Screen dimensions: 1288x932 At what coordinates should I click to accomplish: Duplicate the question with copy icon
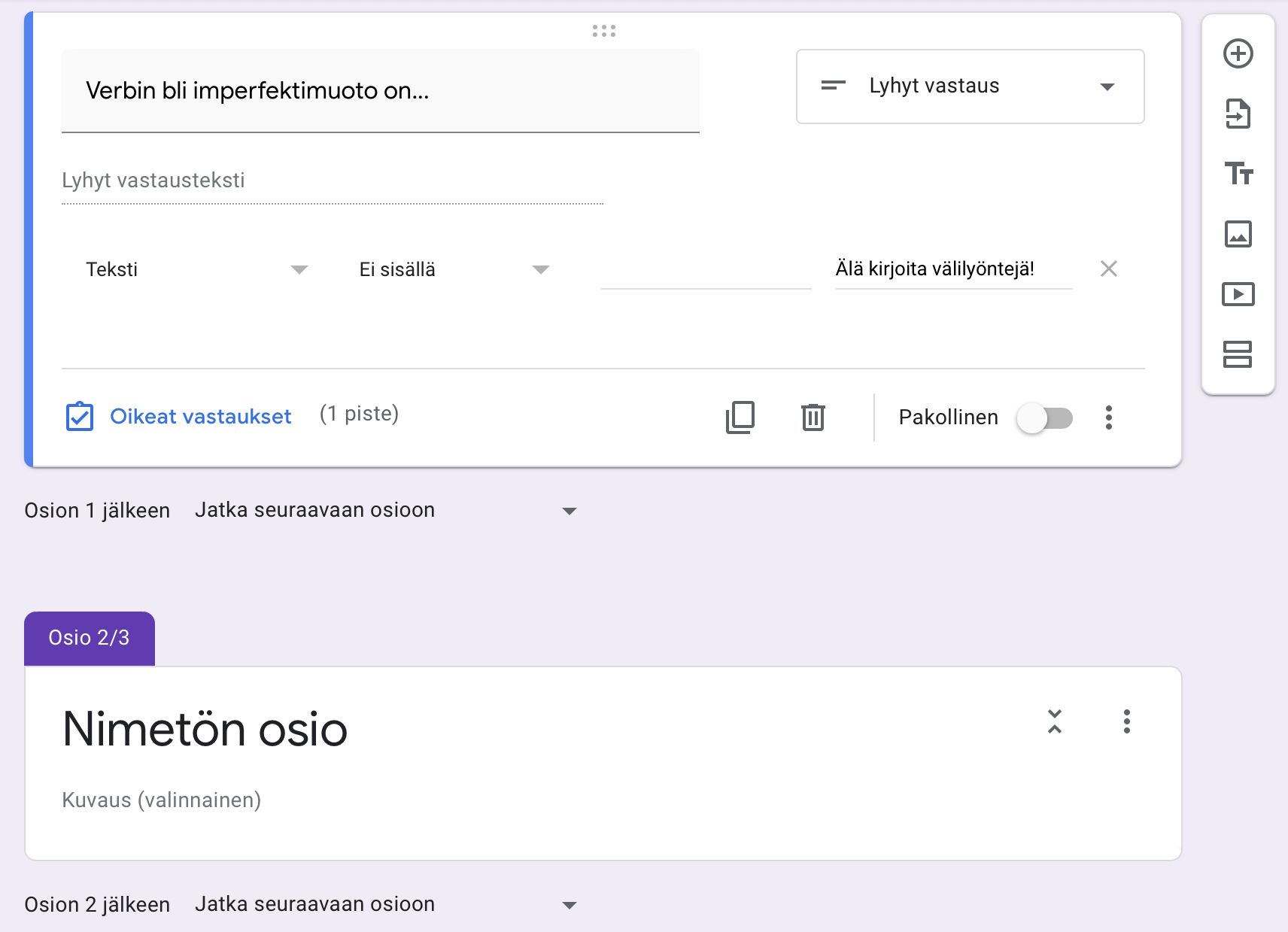(x=740, y=417)
